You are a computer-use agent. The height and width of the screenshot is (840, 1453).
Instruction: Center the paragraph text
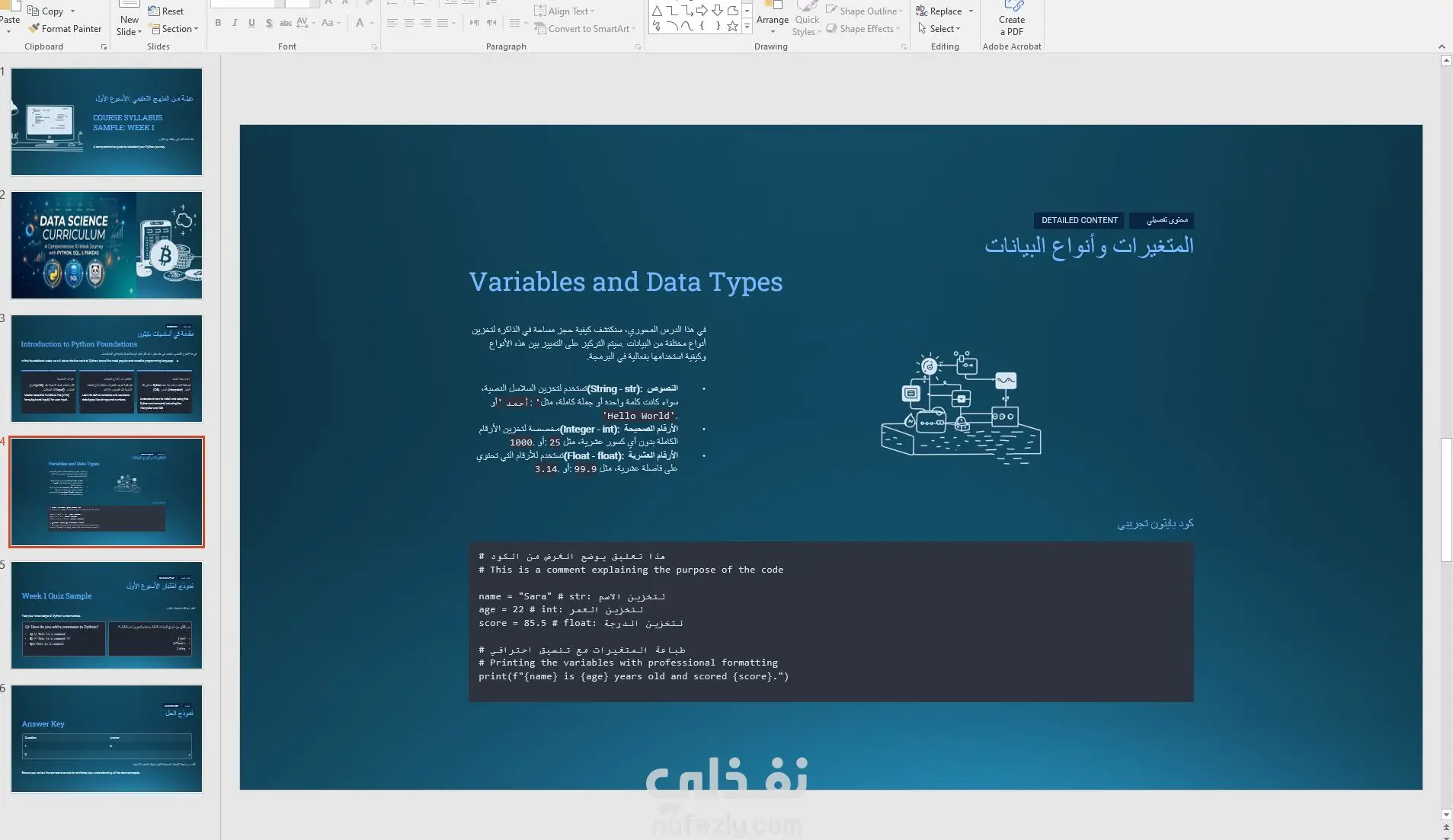click(x=409, y=23)
